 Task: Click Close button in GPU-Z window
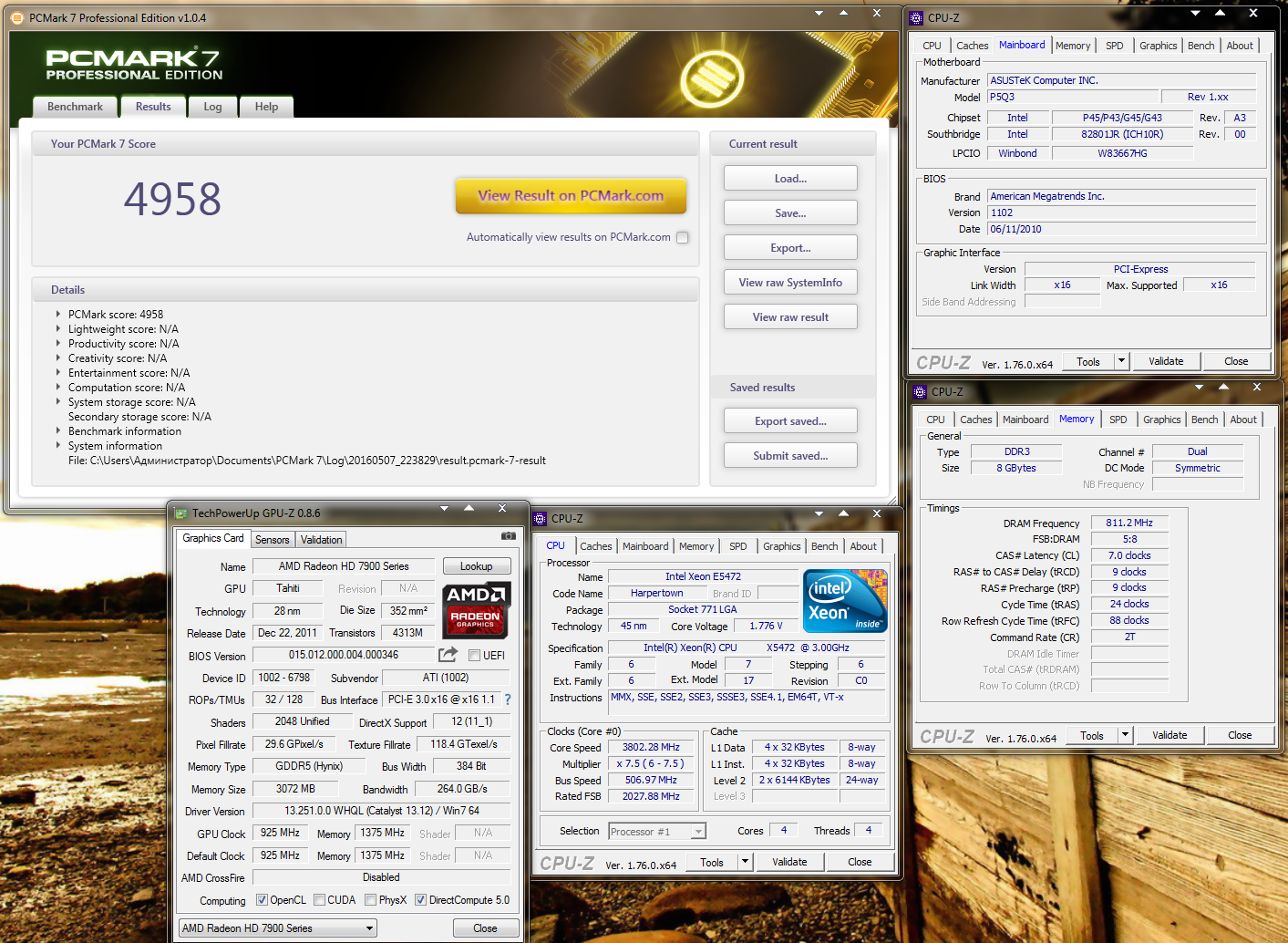point(485,928)
